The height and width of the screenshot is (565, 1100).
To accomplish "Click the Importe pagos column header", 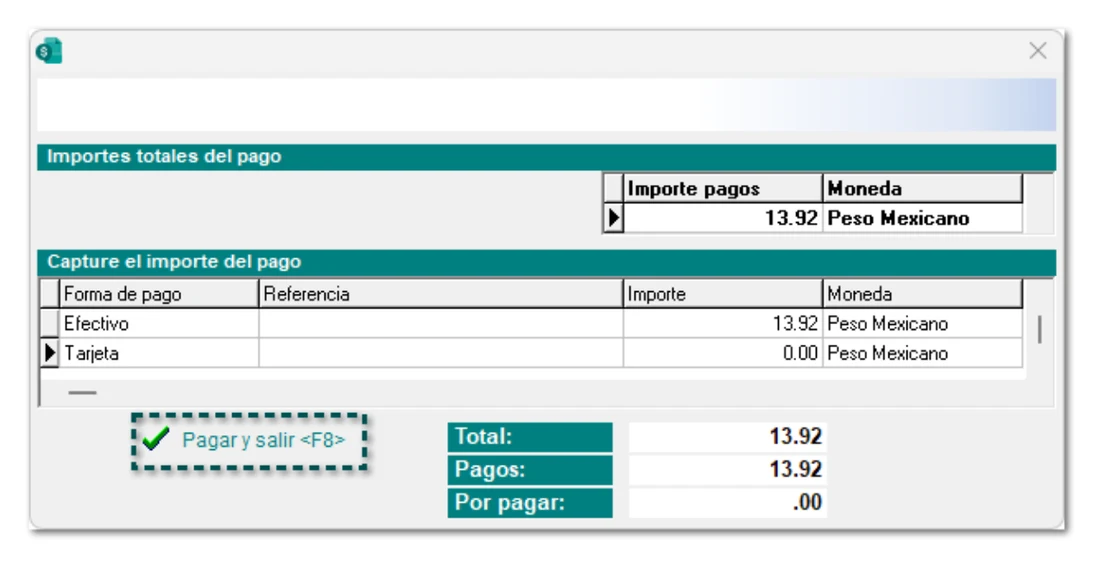I will pyautogui.click(x=723, y=189).
